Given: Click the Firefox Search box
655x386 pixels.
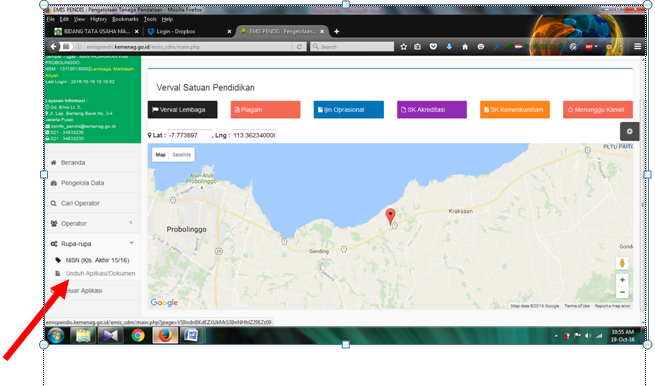Looking at the screenshot, I should 352,46.
